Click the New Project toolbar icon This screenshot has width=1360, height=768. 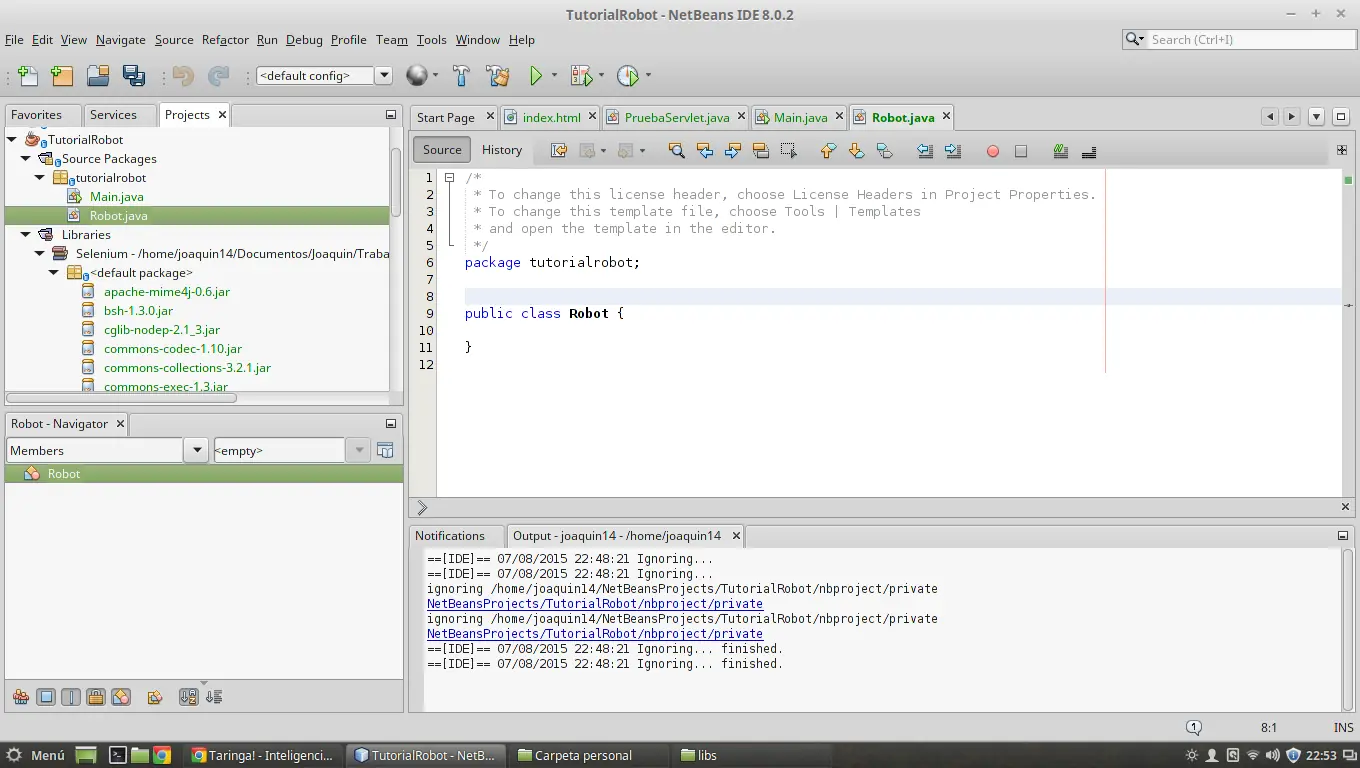(62, 75)
